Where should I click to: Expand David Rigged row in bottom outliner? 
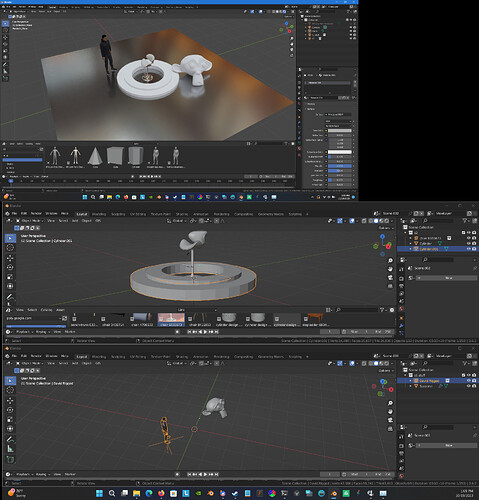[x=411, y=380]
